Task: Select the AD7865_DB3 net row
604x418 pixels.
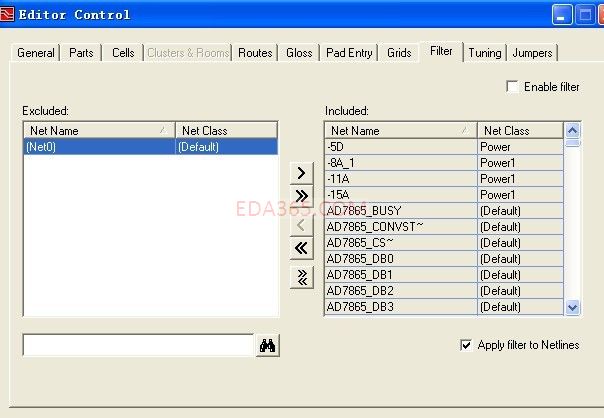Action: pyautogui.click(x=444, y=307)
